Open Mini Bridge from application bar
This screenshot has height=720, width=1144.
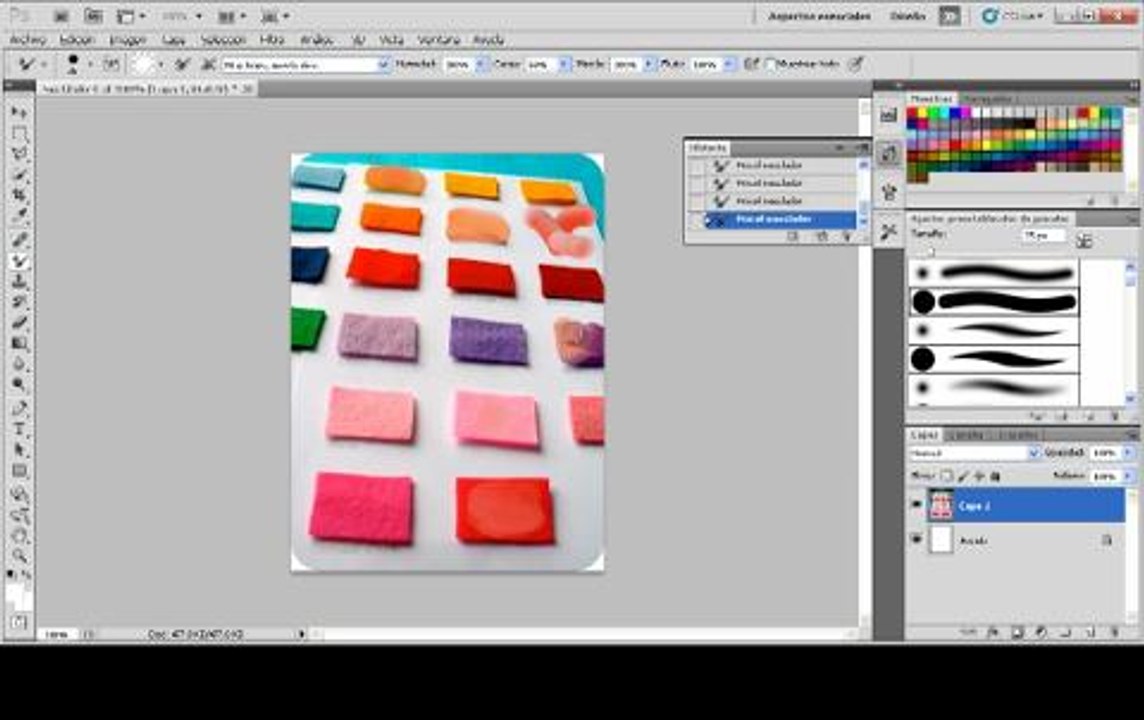(93, 15)
